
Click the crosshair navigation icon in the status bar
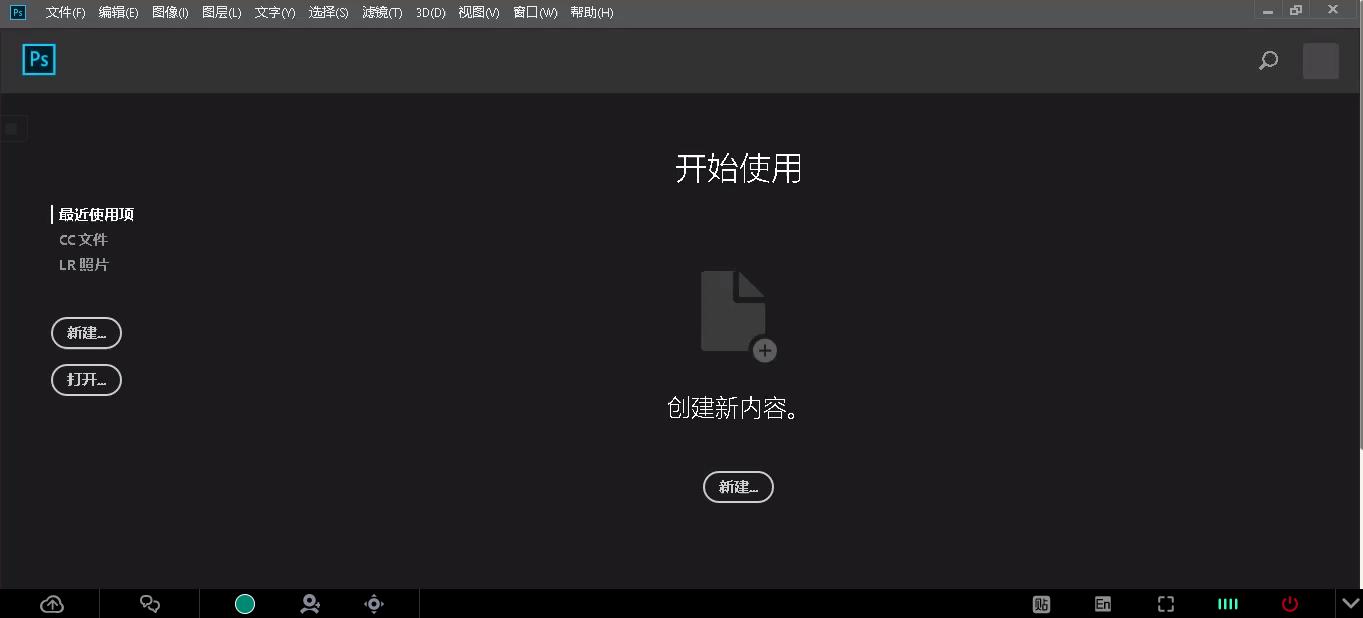(x=373, y=604)
